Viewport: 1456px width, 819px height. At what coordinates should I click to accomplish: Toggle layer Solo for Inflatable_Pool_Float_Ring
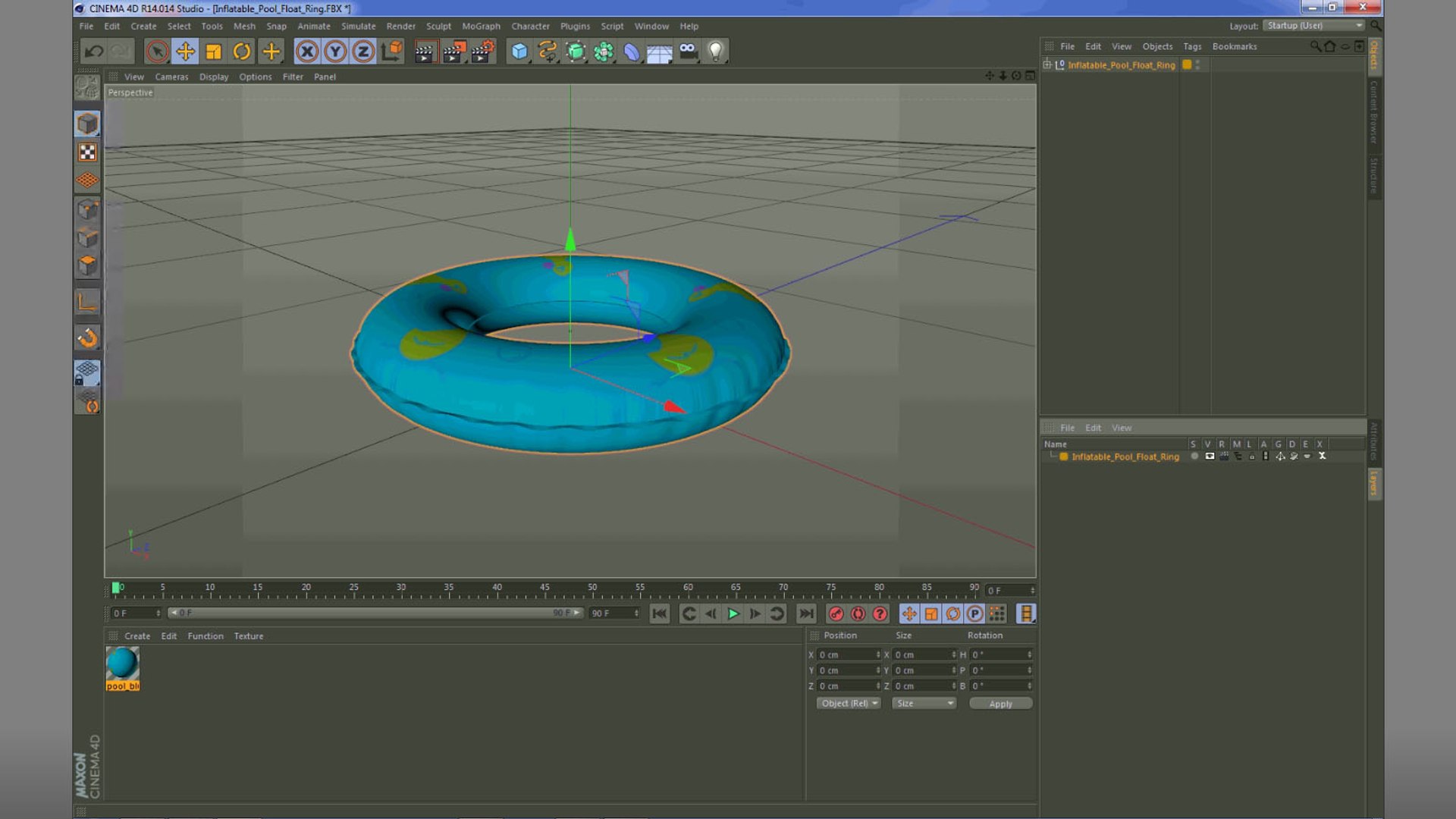tap(1194, 457)
